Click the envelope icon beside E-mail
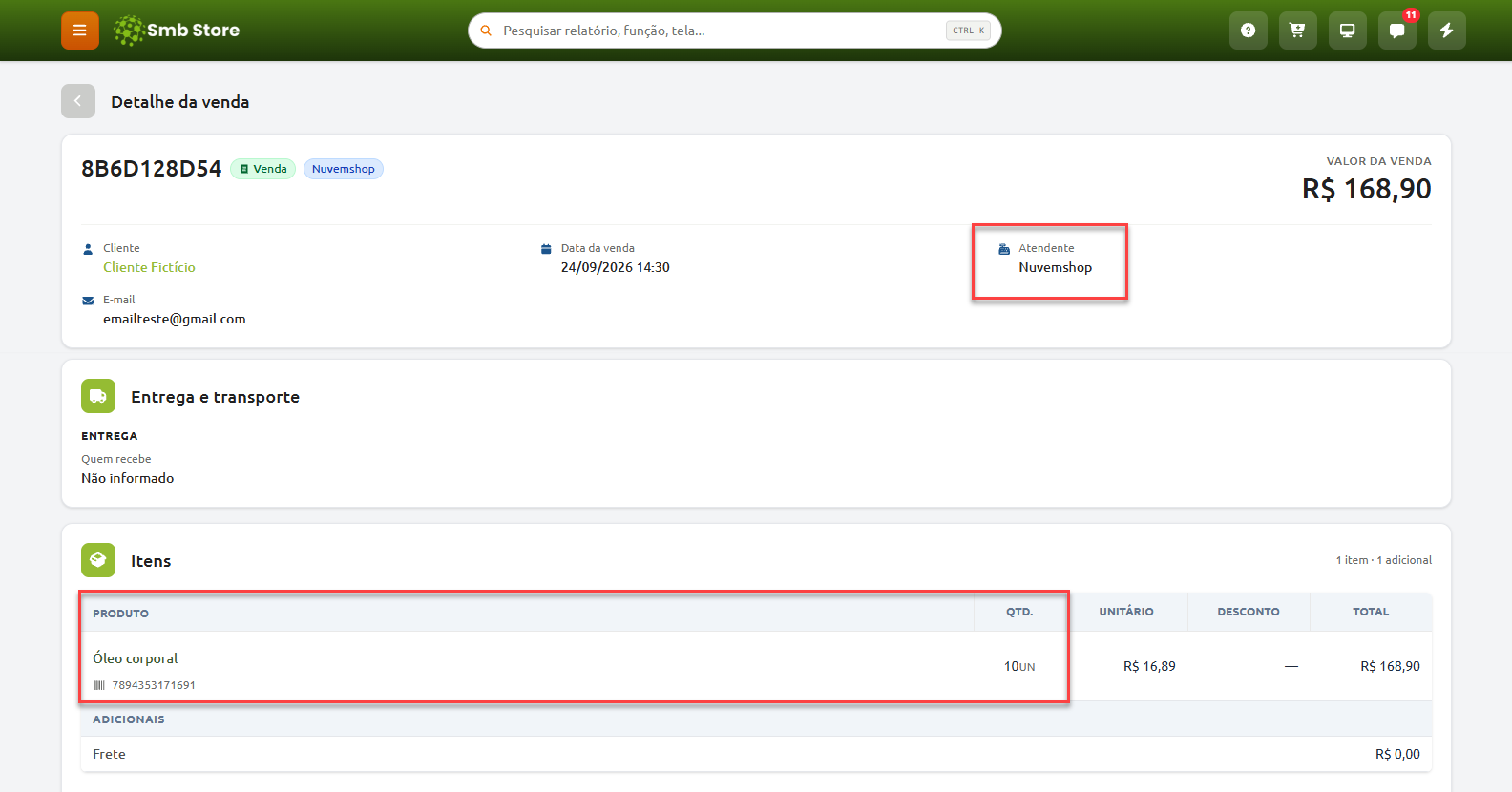Screen dimensions: 1512x792 pyautogui.click(x=88, y=301)
